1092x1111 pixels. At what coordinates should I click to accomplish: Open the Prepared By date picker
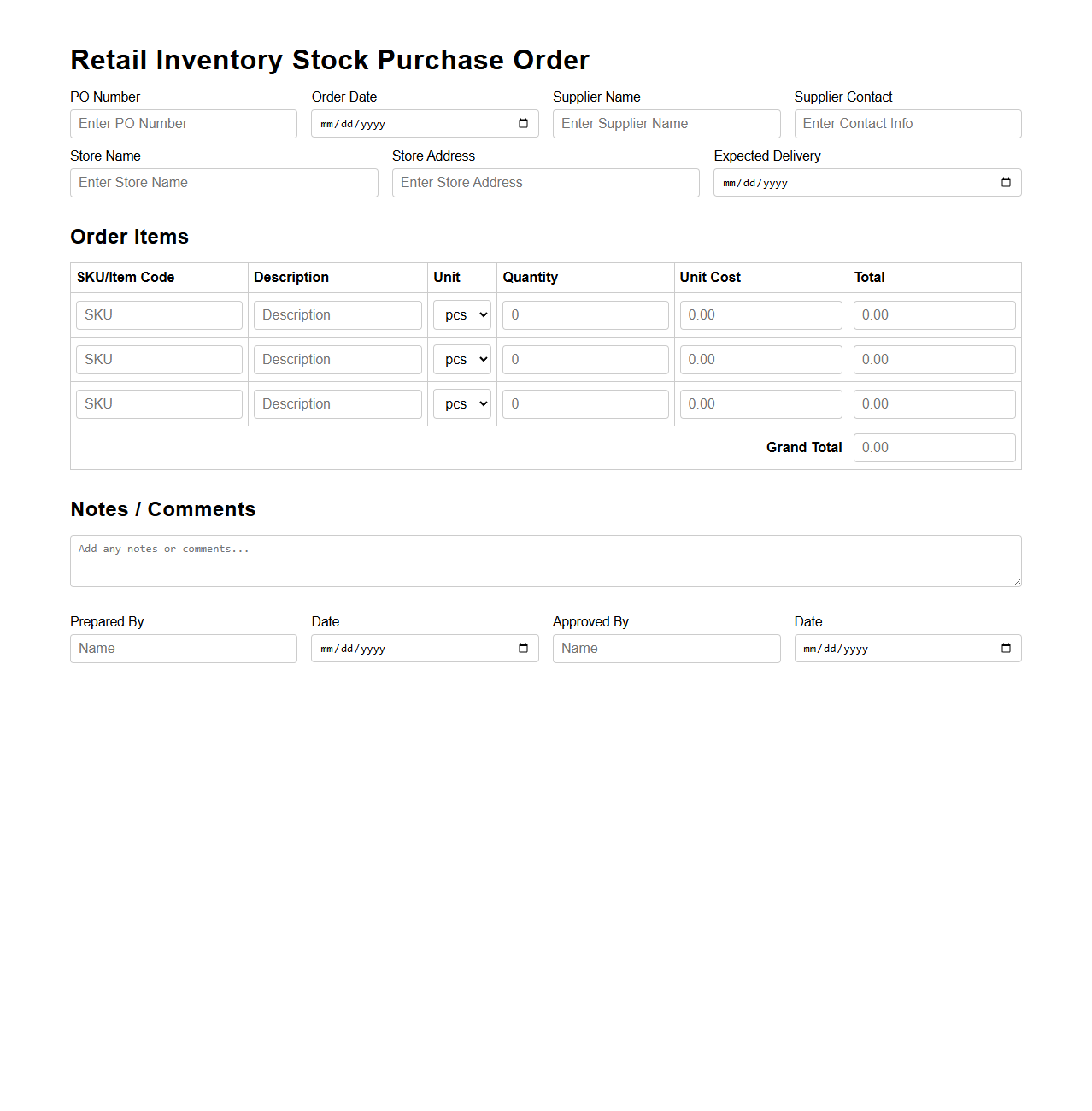[522, 648]
